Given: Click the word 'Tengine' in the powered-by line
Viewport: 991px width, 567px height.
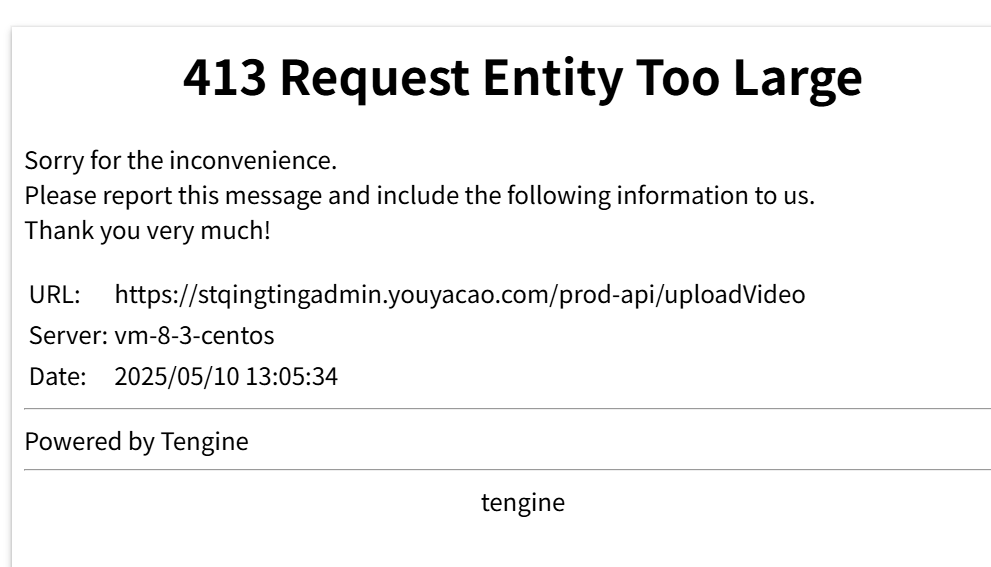Looking at the screenshot, I should 204,441.
